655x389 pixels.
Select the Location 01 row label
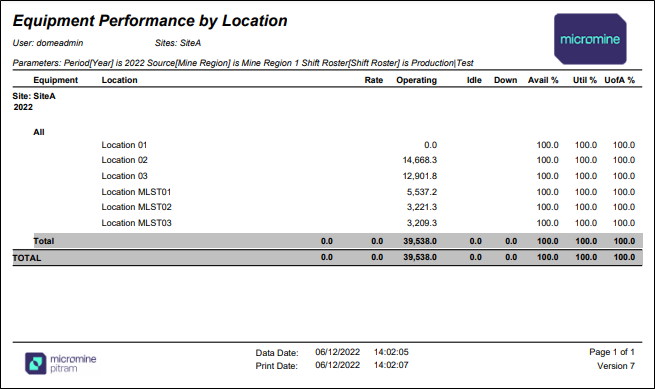pyautogui.click(x=124, y=145)
